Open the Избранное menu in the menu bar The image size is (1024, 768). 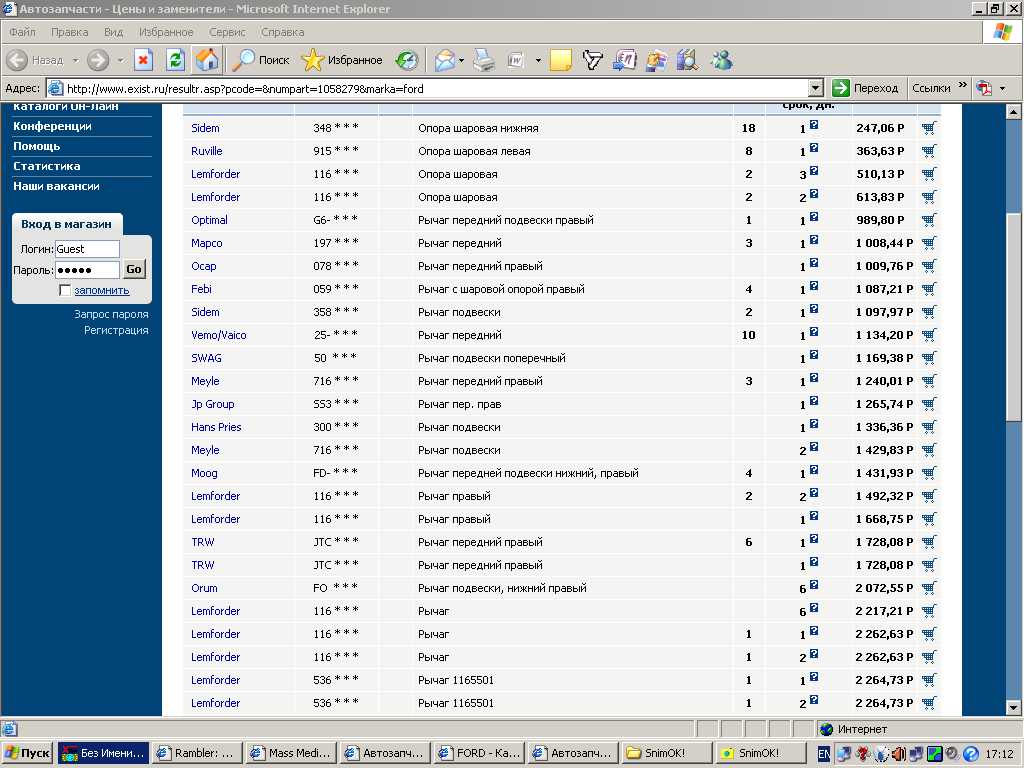click(166, 32)
